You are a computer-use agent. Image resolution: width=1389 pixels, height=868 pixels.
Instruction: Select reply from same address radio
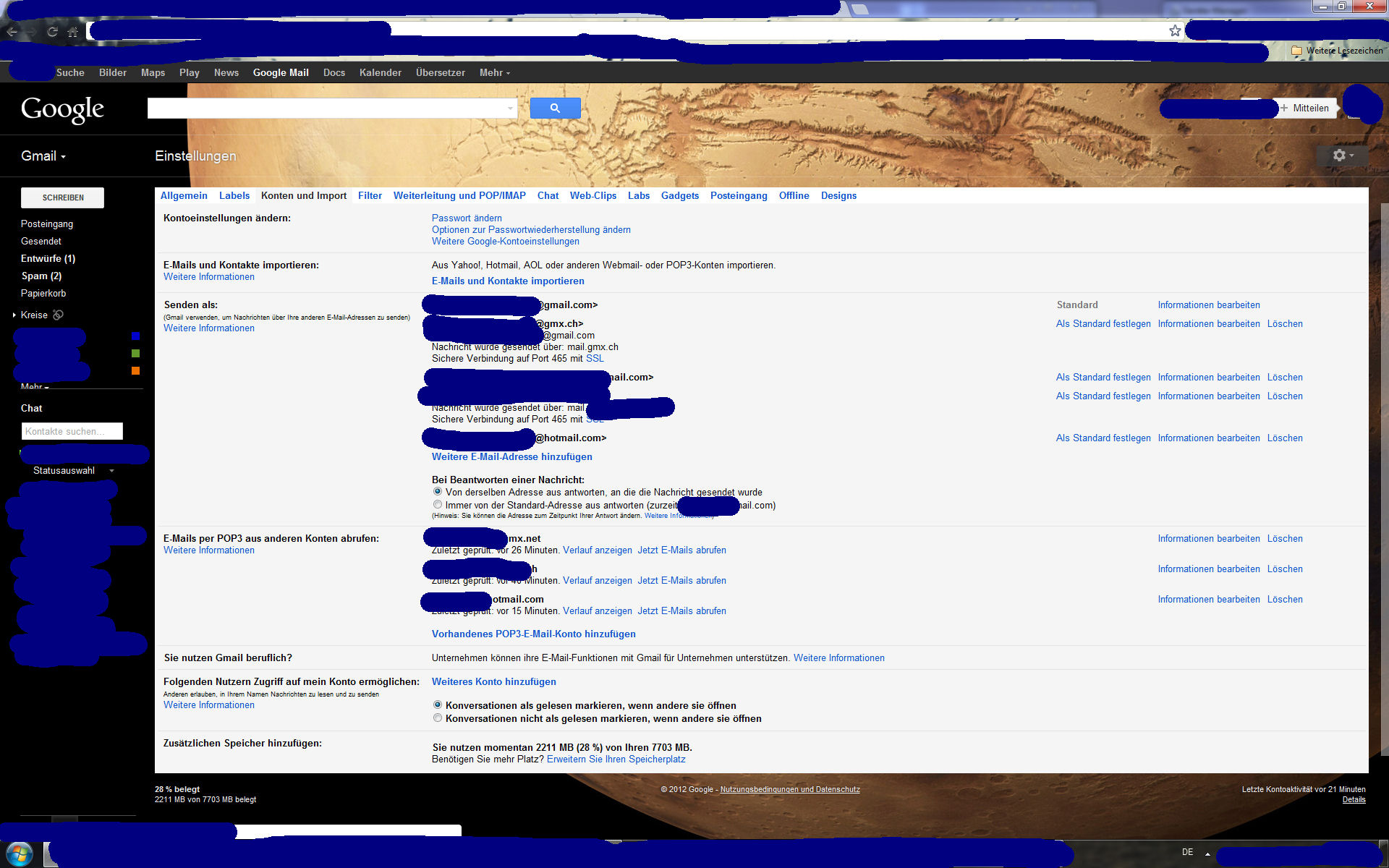[x=438, y=492]
